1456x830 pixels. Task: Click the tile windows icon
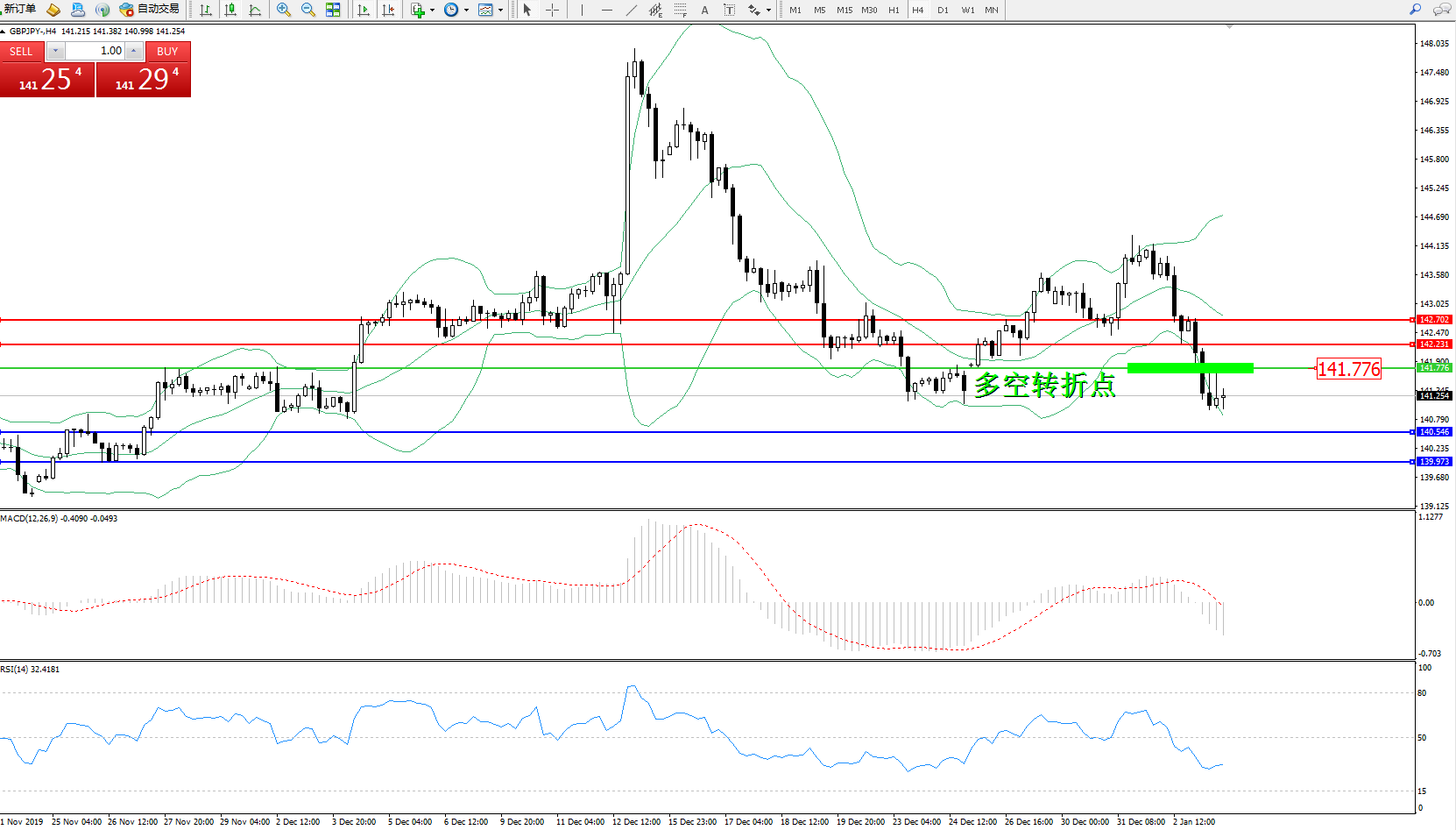(x=333, y=10)
